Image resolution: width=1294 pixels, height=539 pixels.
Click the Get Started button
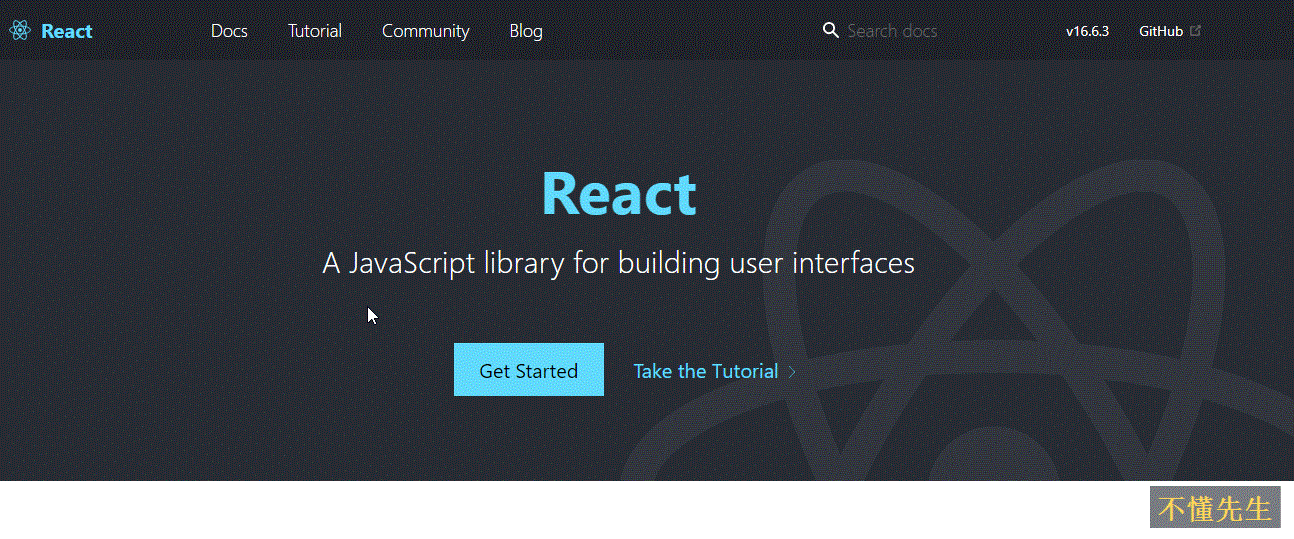(529, 370)
